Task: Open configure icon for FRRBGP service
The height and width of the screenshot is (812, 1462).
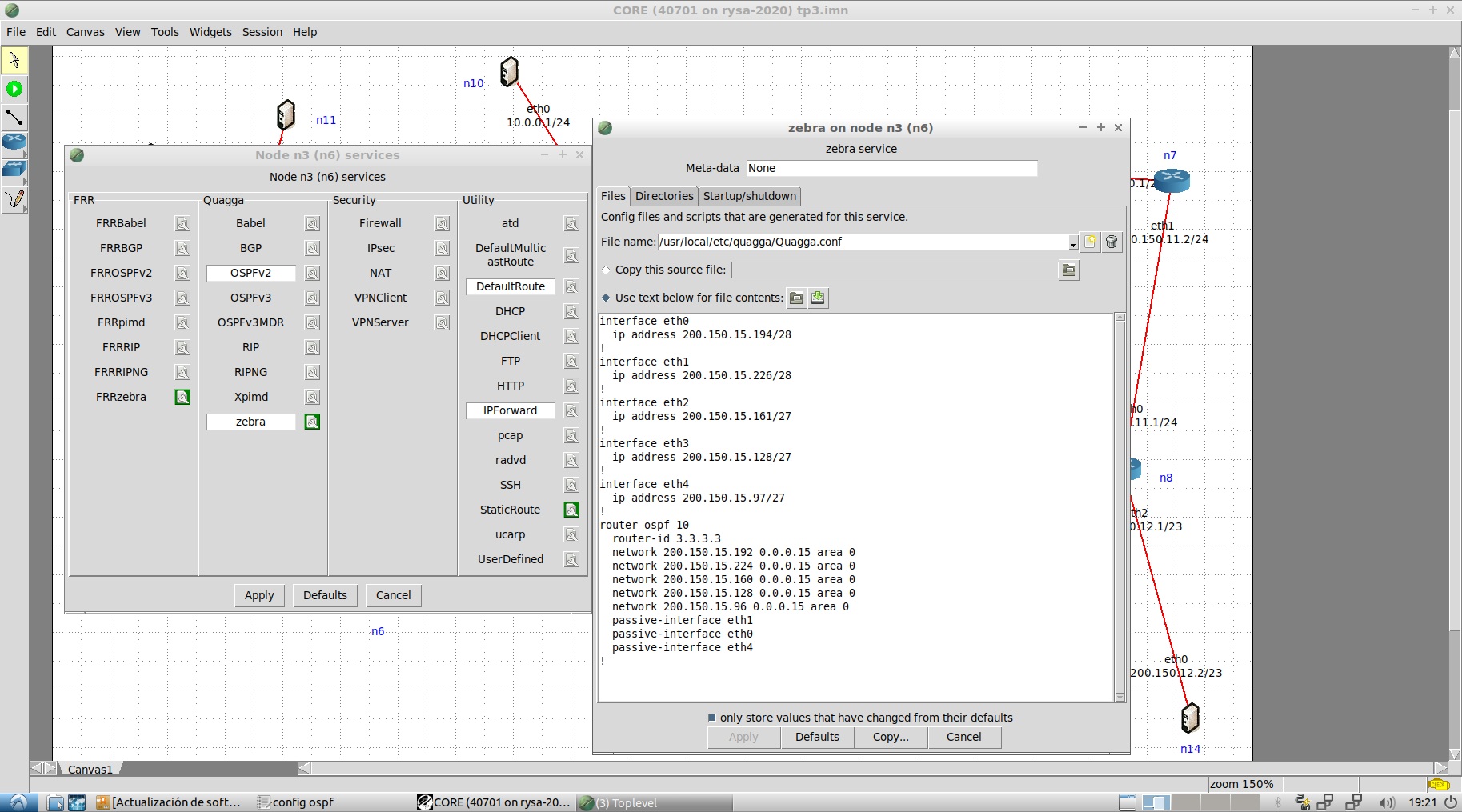Action: [x=183, y=249]
